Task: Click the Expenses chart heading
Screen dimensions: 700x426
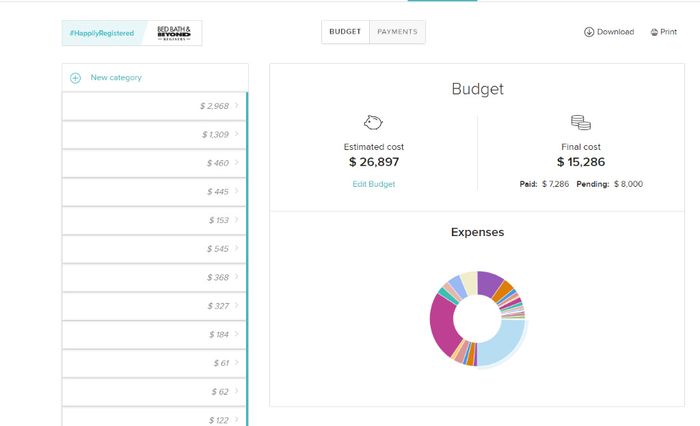Action: click(477, 232)
